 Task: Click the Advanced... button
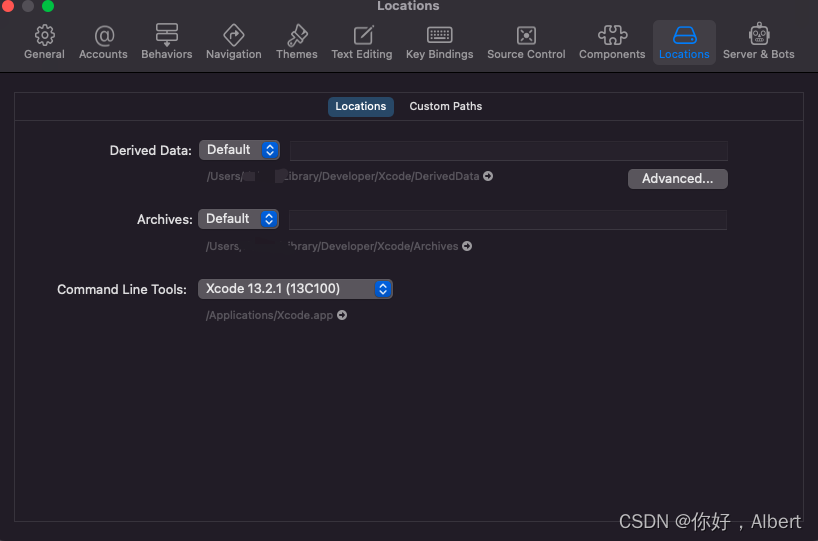[678, 179]
